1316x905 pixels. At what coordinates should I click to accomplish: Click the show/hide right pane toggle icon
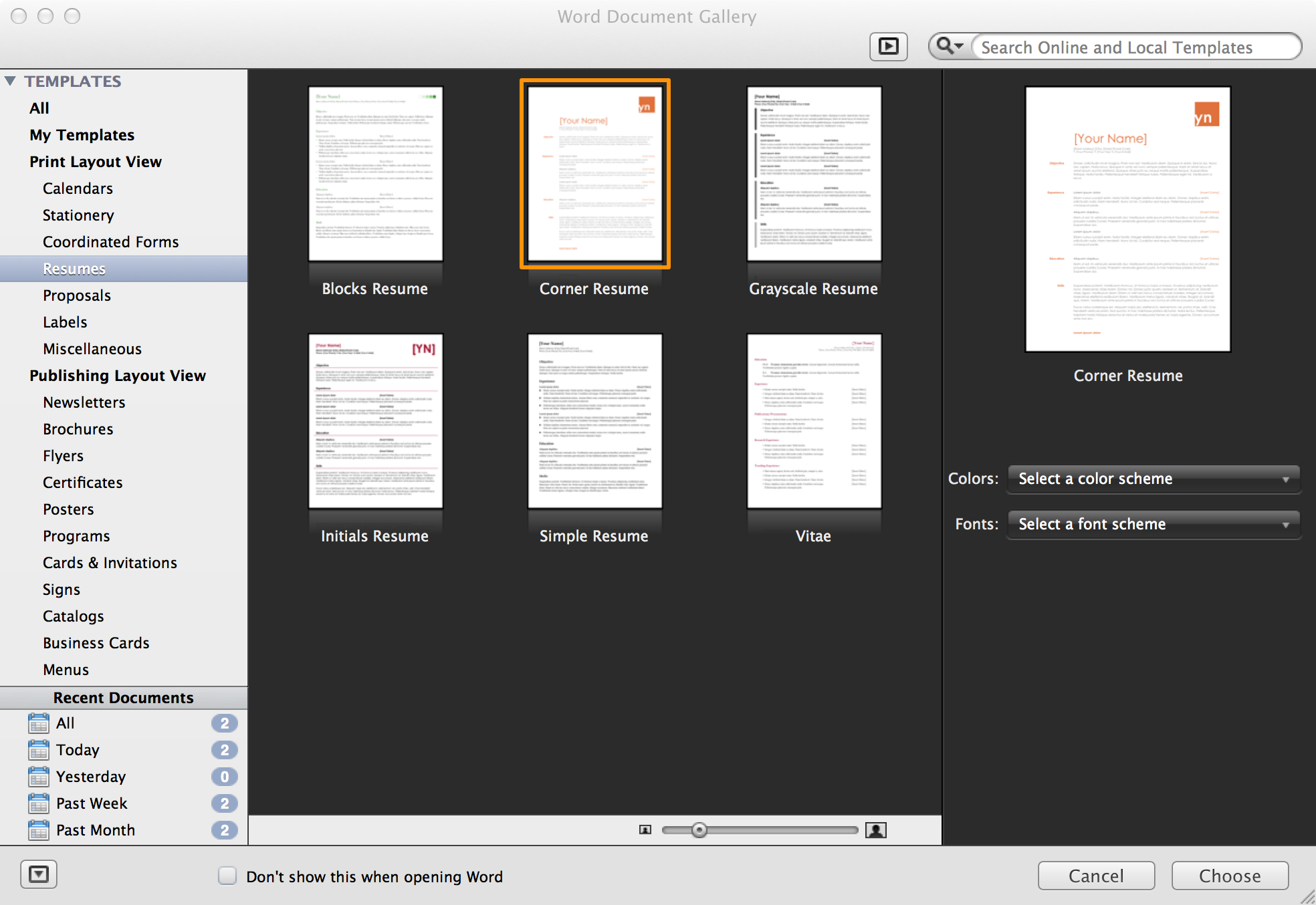pyautogui.click(x=888, y=47)
